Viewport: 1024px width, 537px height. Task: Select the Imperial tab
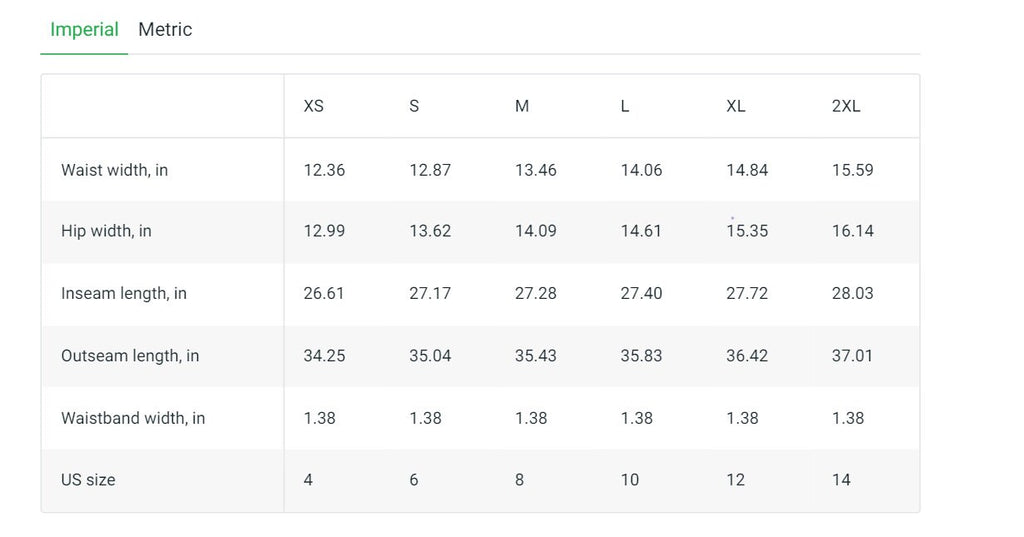point(84,30)
